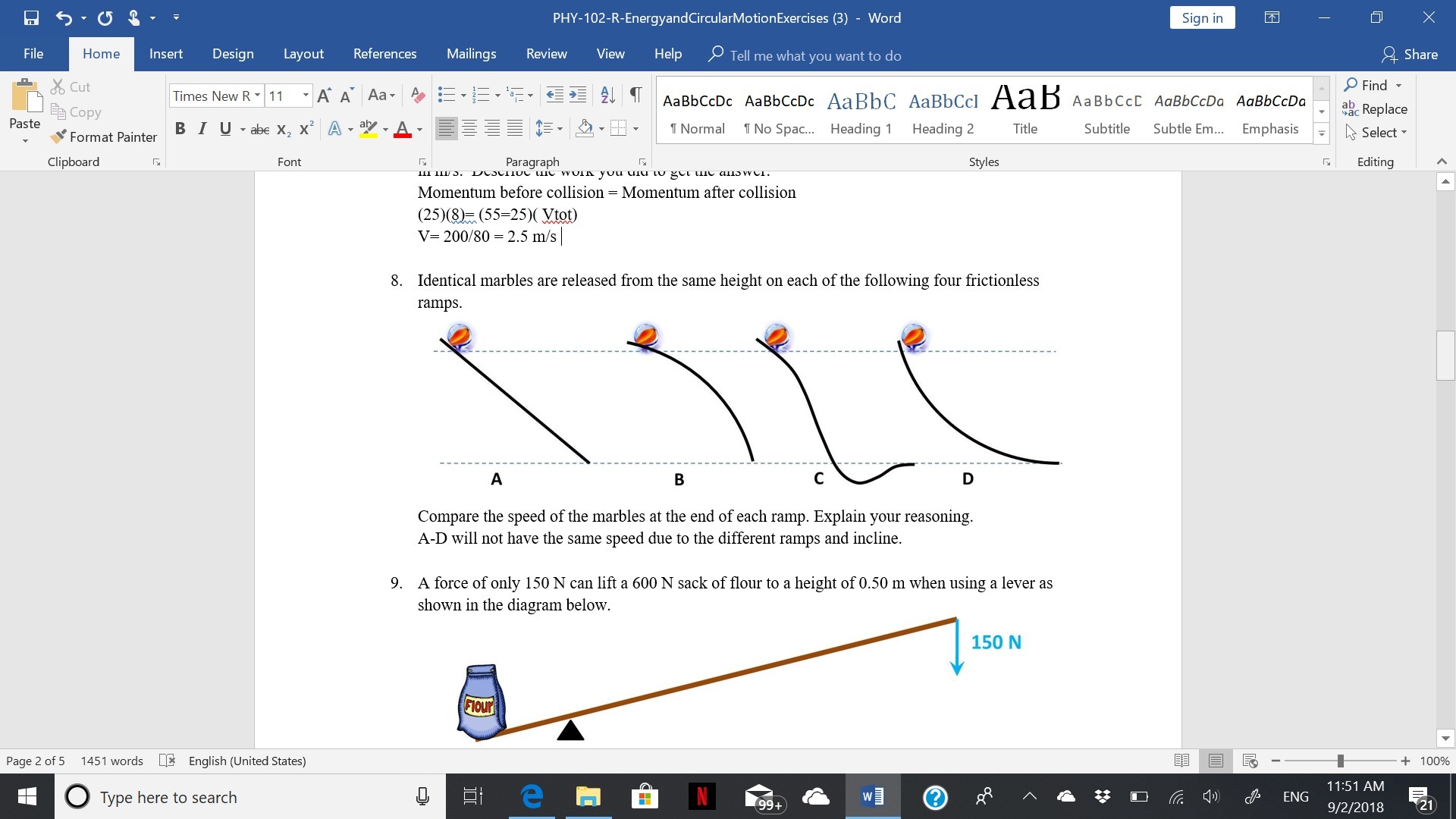Click the Sign in button

1202,18
